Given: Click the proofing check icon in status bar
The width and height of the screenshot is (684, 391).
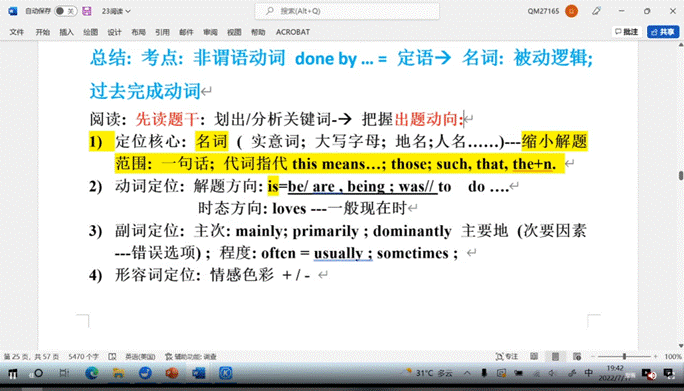Looking at the screenshot, I should (x=112, y=357).
